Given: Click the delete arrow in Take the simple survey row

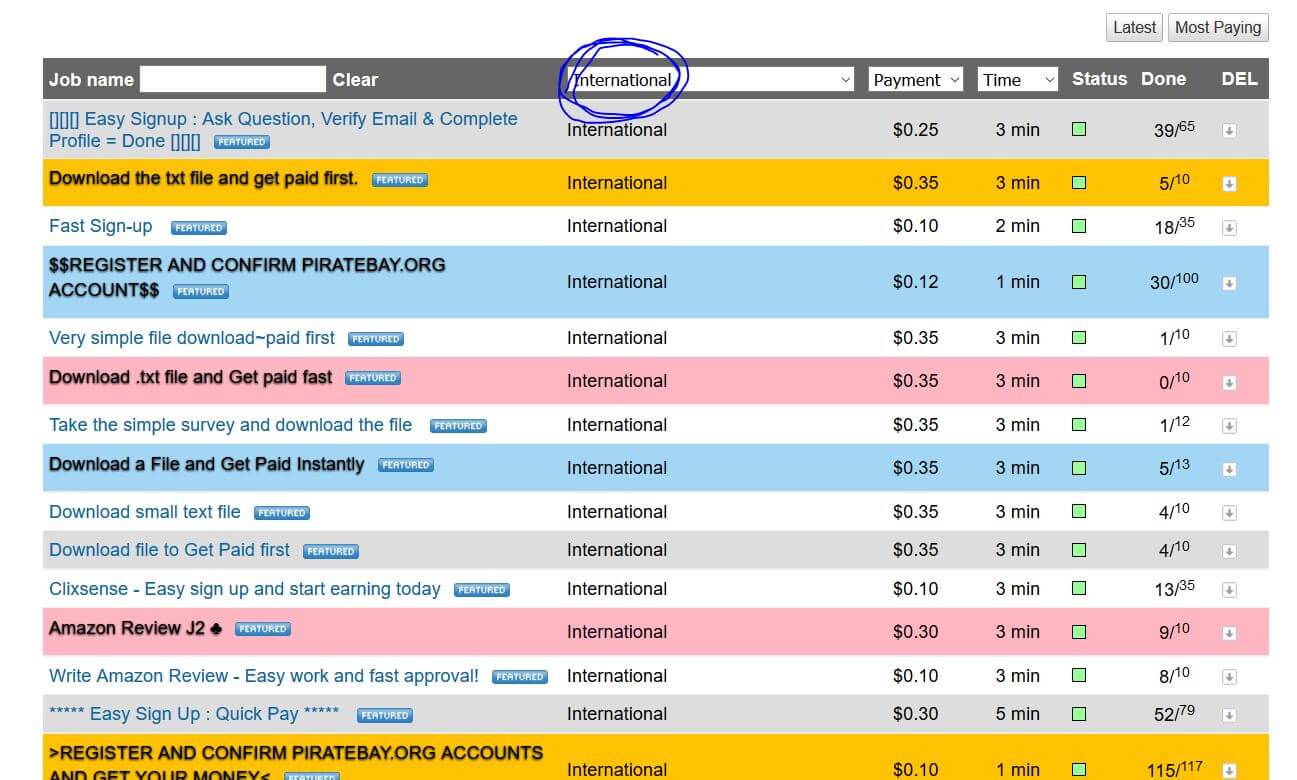Looking at the screenshot, I should pos(1229,426).
